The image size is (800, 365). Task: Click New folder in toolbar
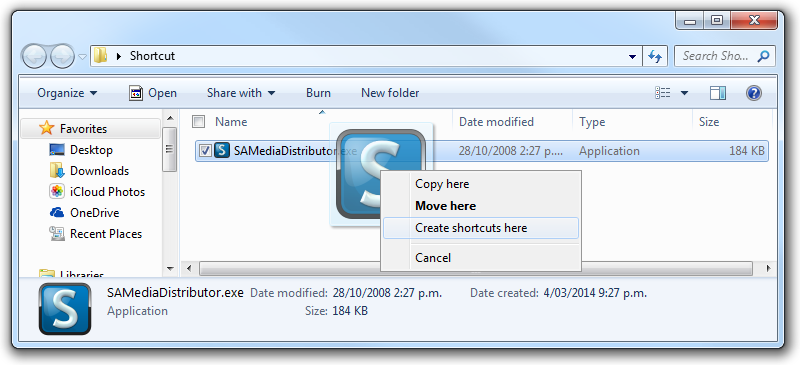coord(390,93)
